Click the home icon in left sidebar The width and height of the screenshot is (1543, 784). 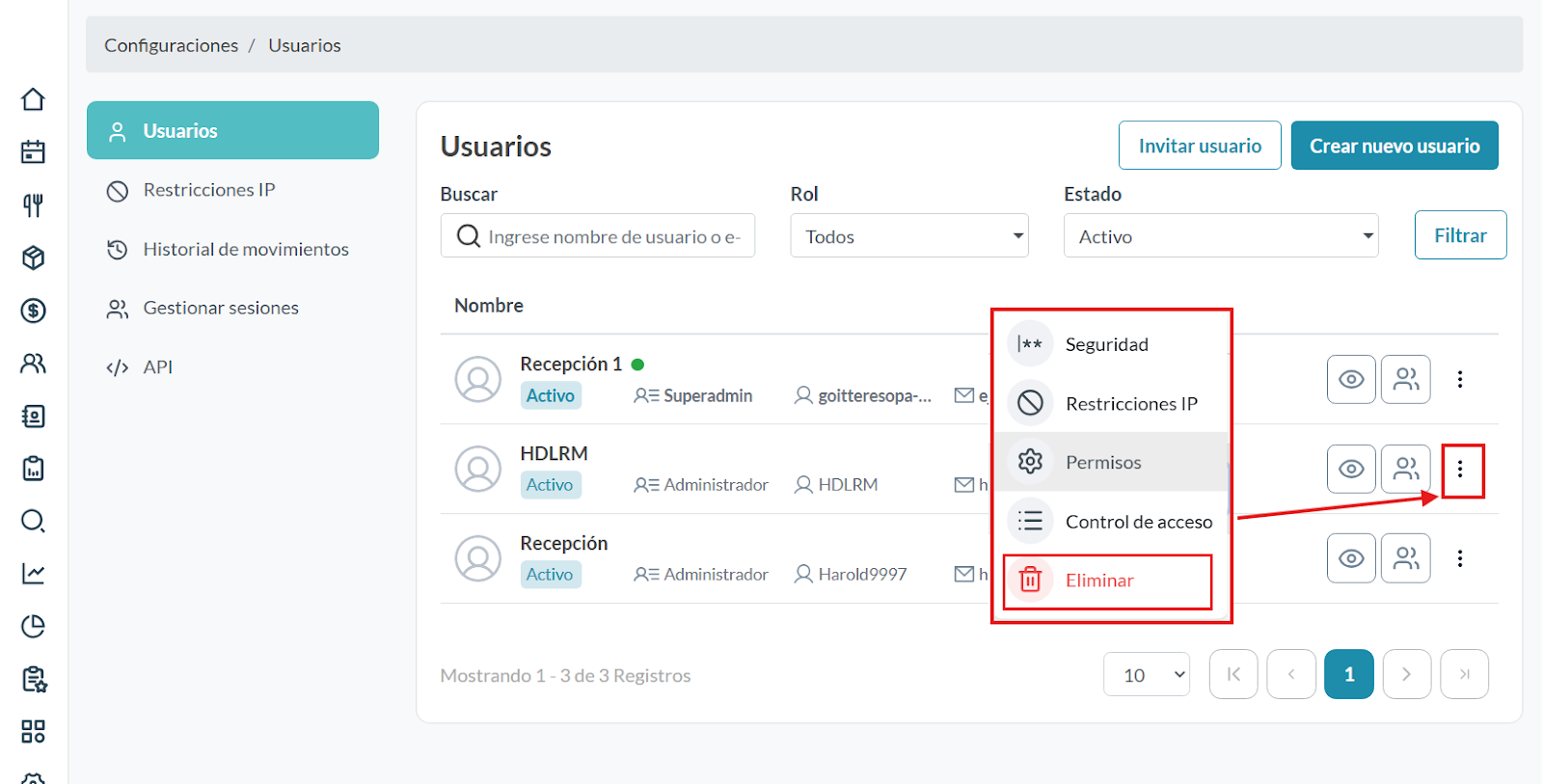pos(34,99)
